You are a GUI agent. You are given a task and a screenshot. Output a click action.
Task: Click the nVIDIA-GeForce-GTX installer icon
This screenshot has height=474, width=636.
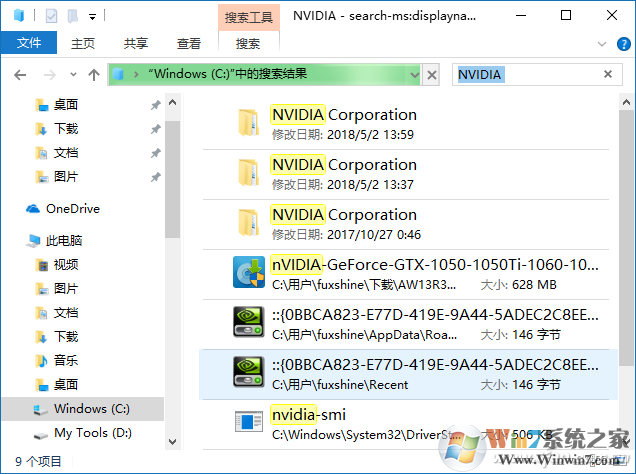tap(249, 272)
